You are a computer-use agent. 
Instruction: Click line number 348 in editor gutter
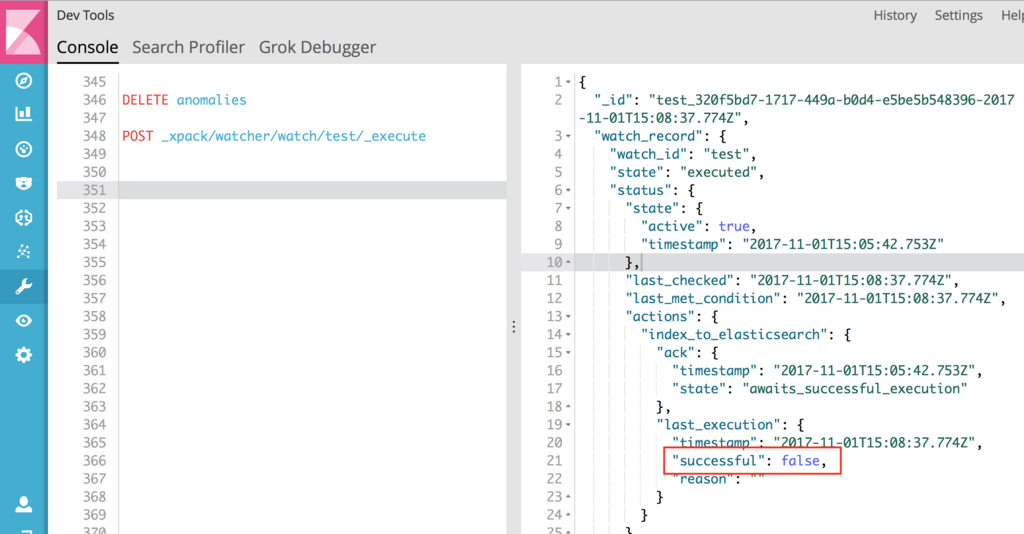pos(94,136)
